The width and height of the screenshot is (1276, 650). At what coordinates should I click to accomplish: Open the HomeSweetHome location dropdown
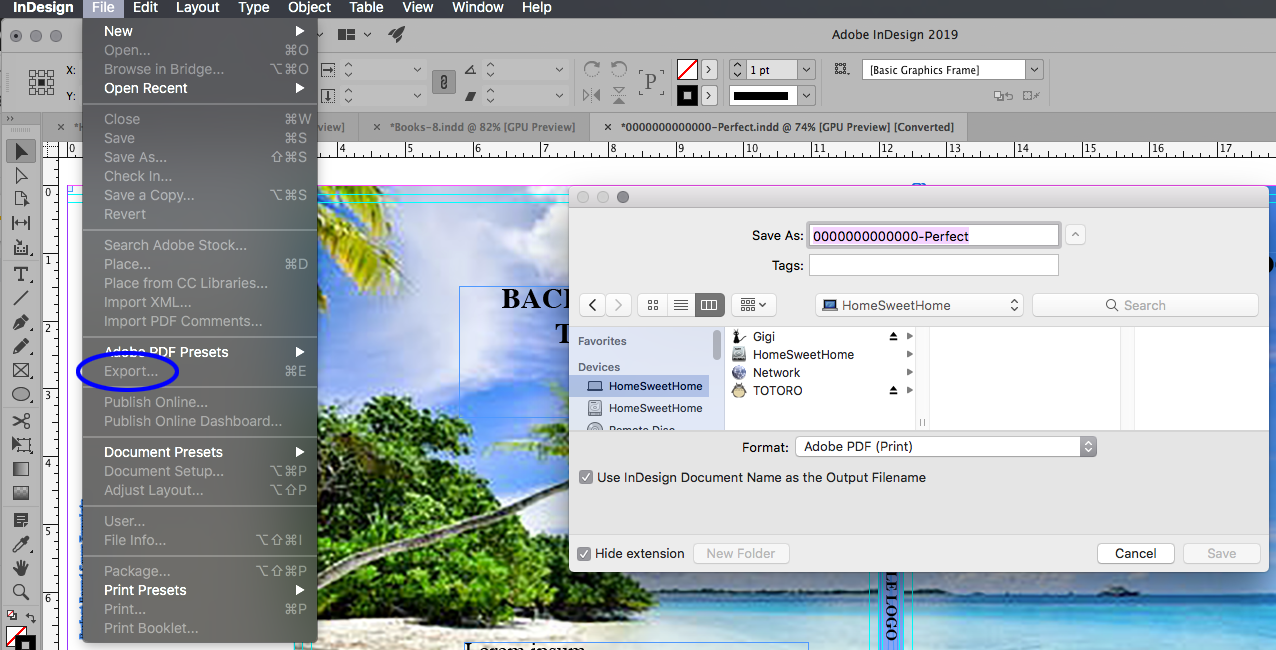tap(919, 305)
